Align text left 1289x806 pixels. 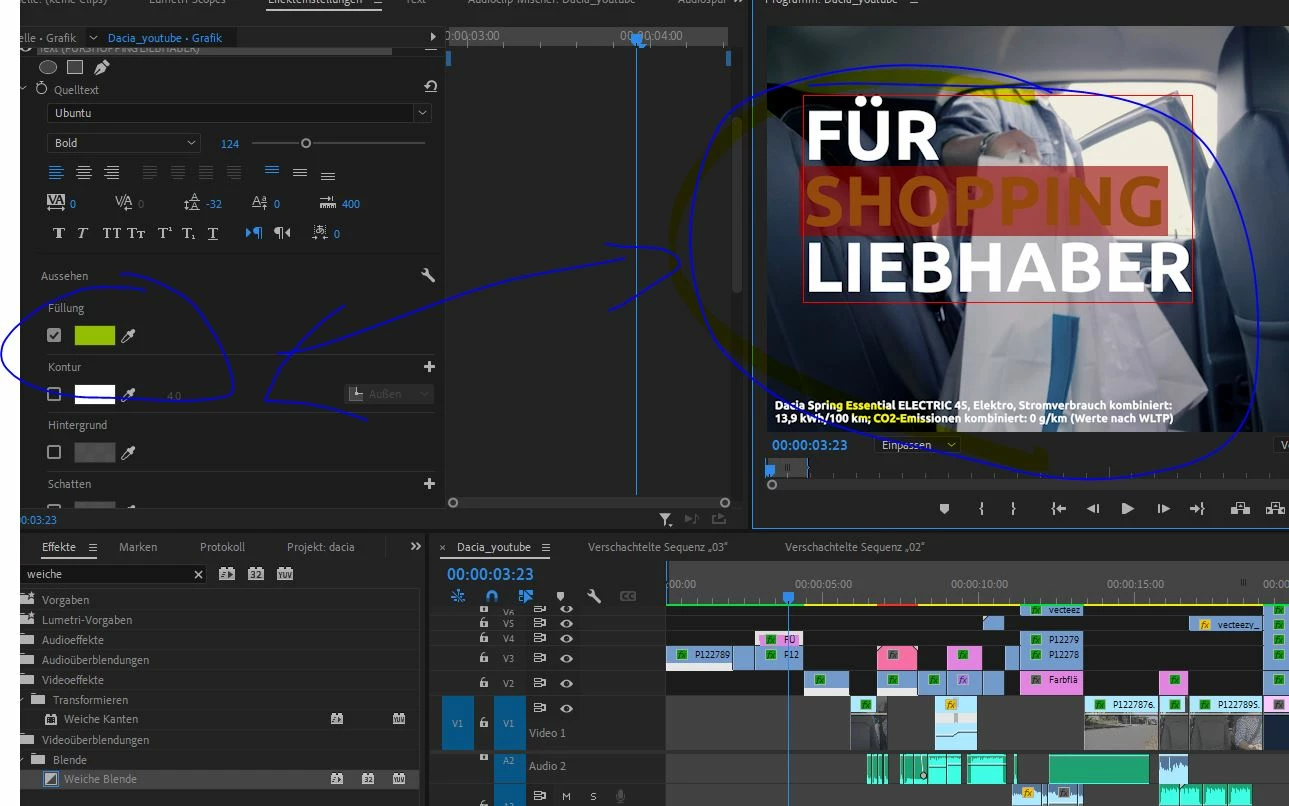pyautogui.click(x=57, y=172)
